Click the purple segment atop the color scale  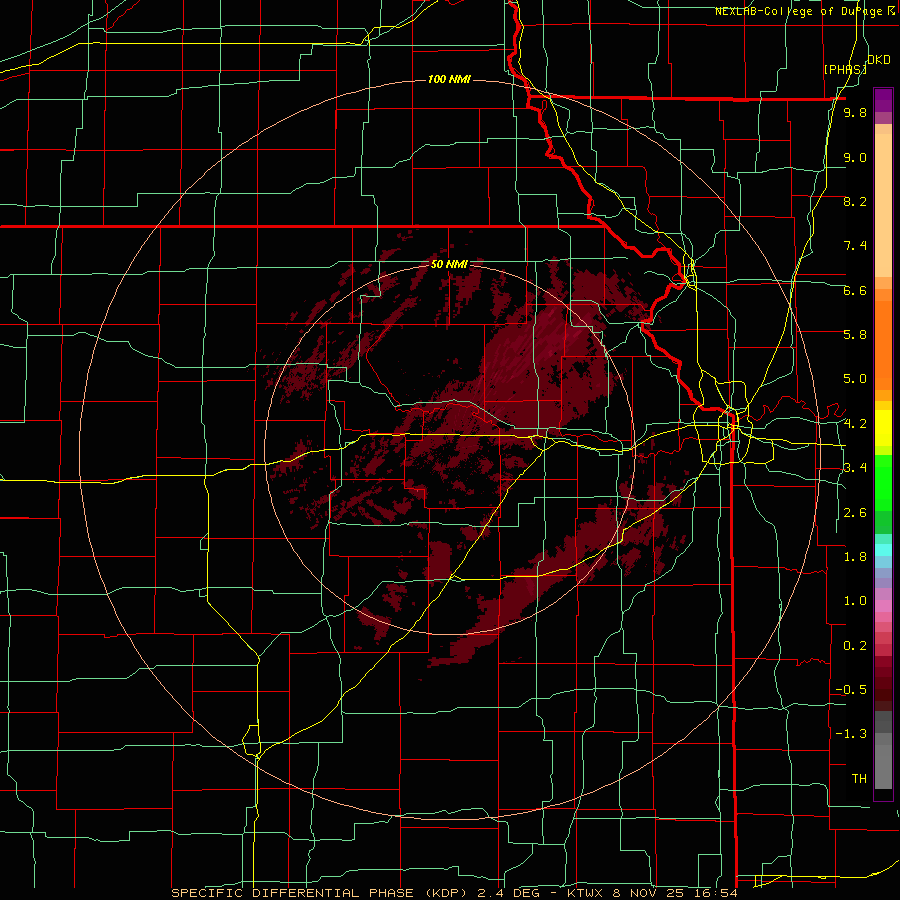[x=883, y=100]
